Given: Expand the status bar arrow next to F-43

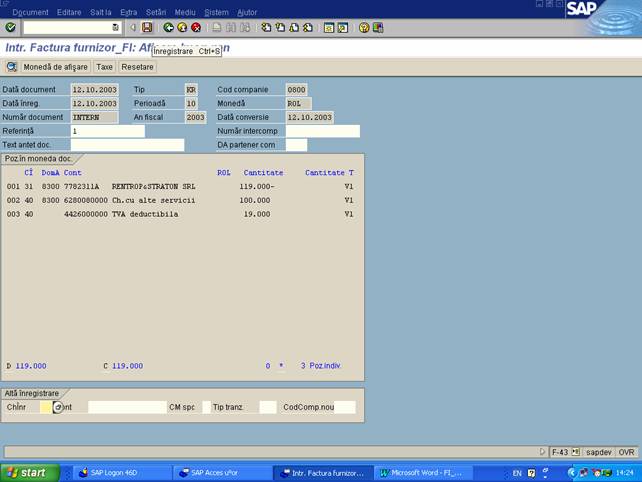Looking at the screenshot, I should [543, 452].
